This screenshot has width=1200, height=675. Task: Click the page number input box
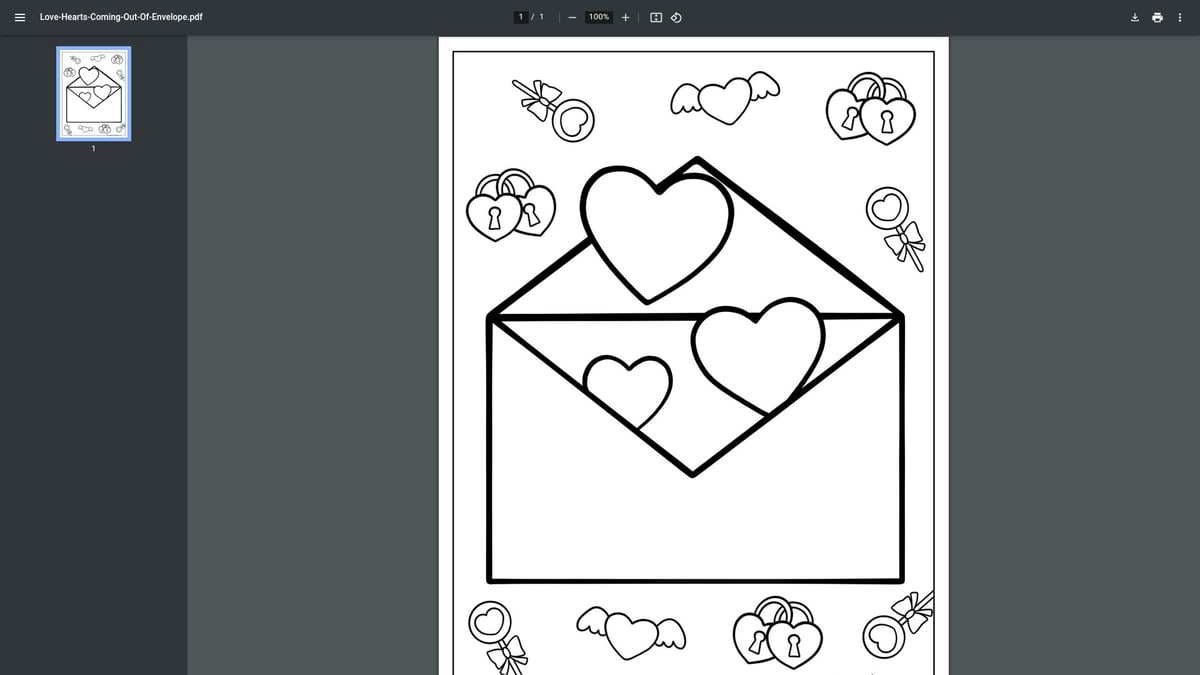pos(521,17)
